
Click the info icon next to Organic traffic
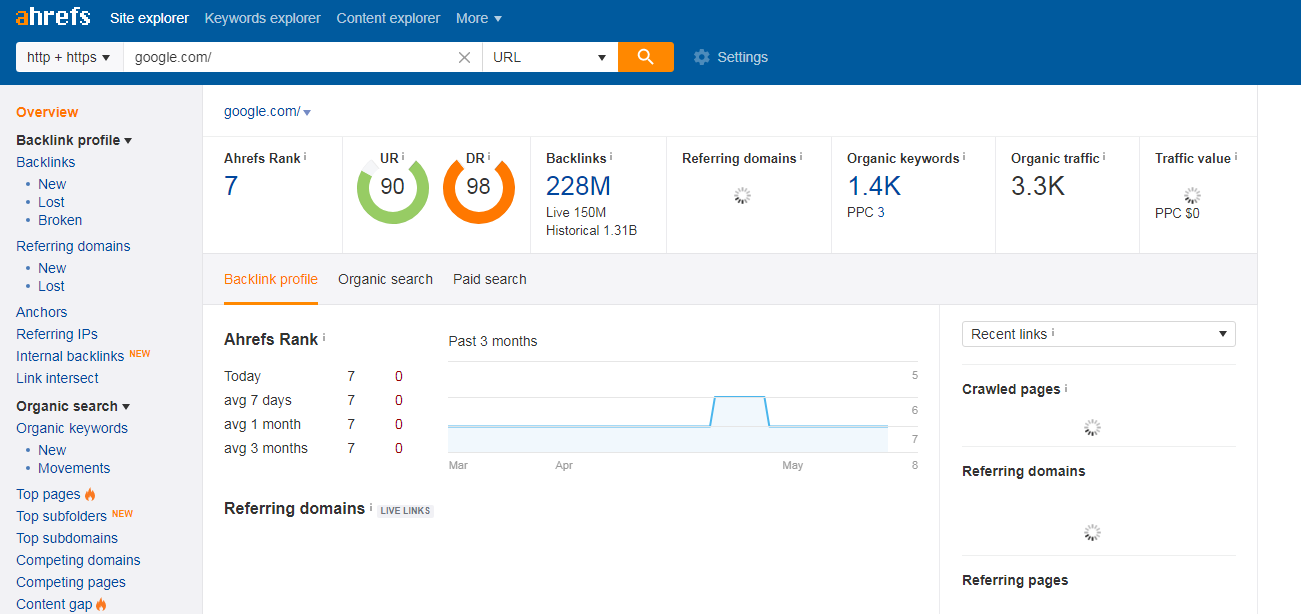coord(1105,157)
